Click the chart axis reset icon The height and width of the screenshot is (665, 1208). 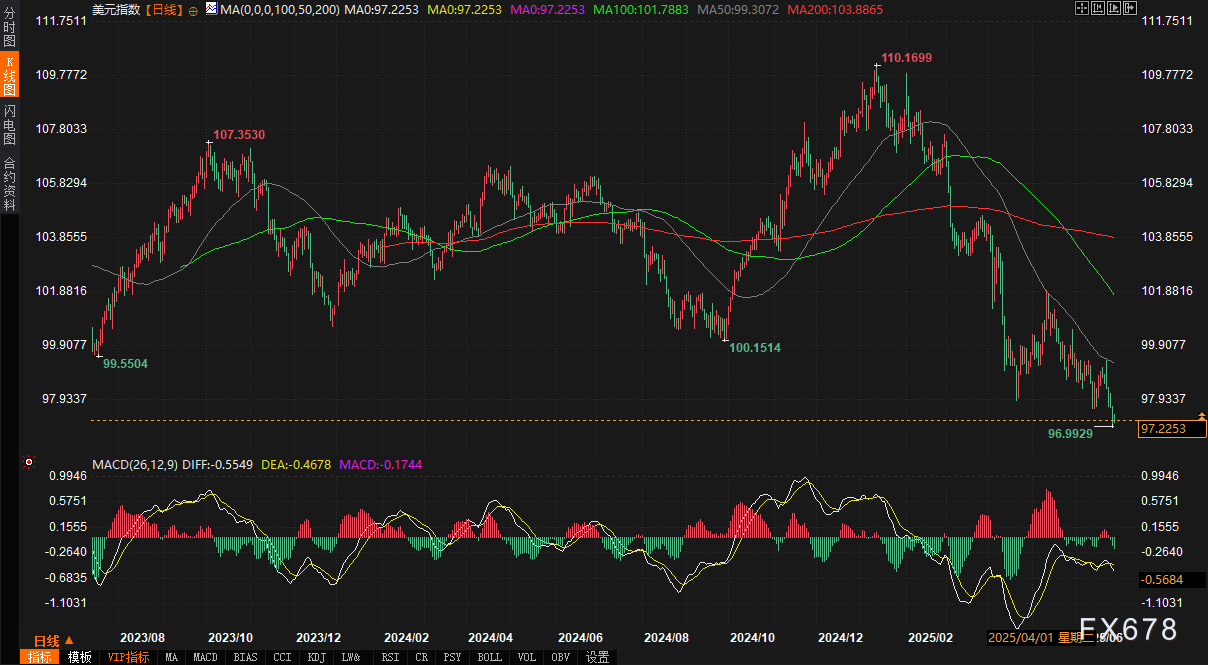coord(1097,8)
